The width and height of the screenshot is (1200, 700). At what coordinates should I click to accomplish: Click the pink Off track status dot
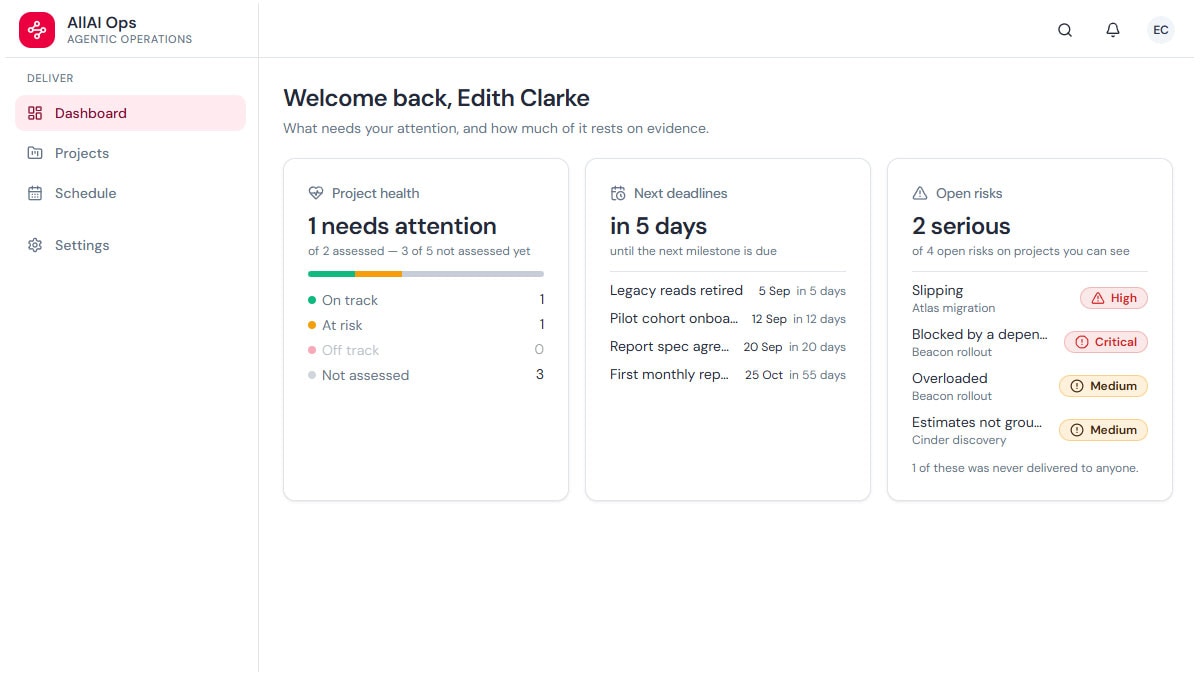tap(312, 350)
